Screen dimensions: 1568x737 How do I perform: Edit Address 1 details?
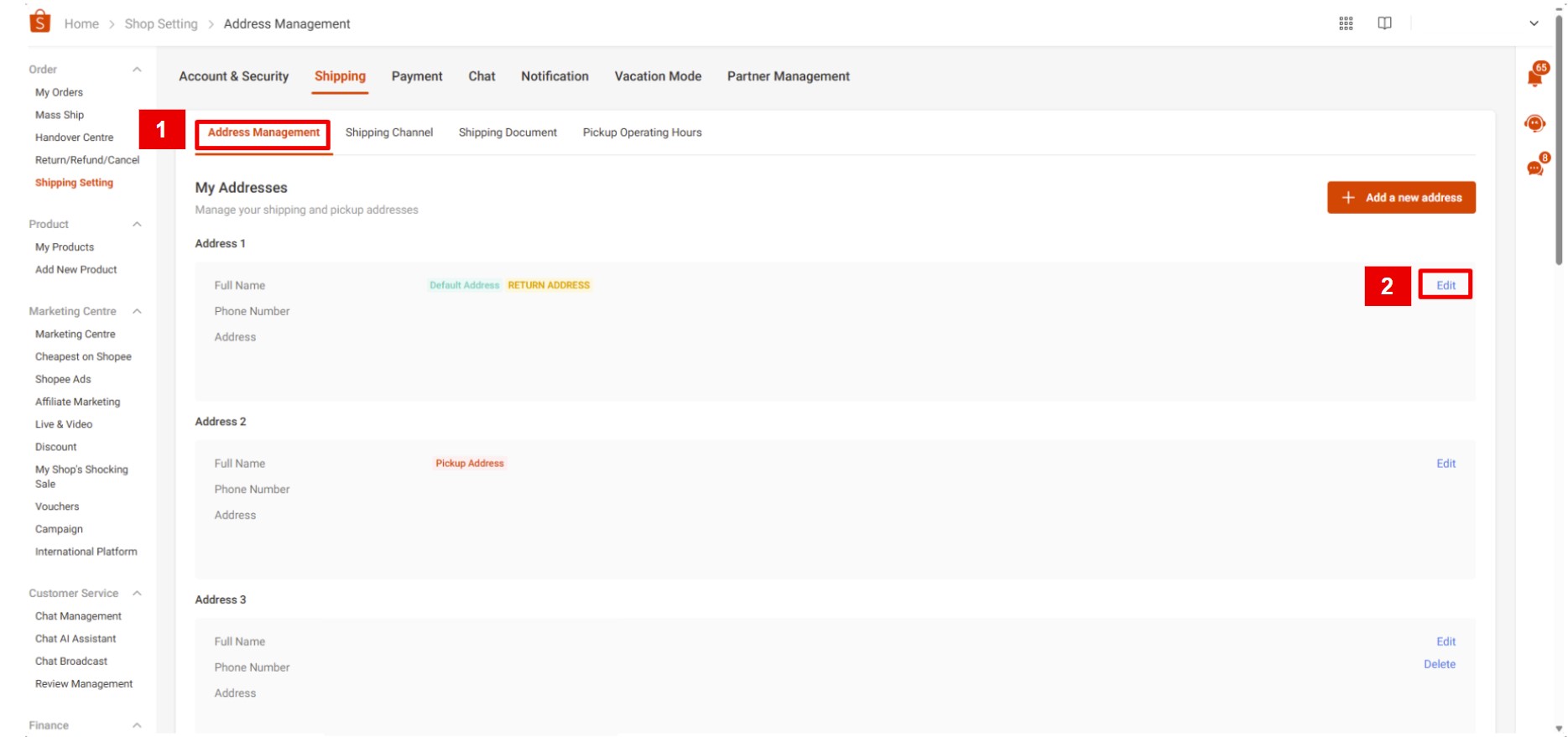pos(1445,285)
